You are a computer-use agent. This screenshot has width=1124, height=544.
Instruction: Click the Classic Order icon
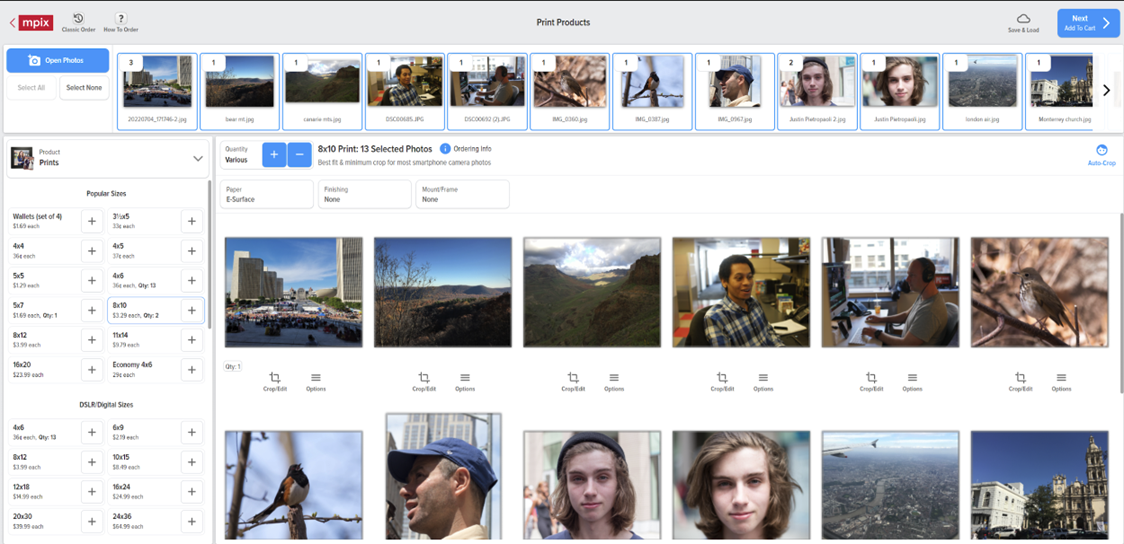tap(78, 19)
